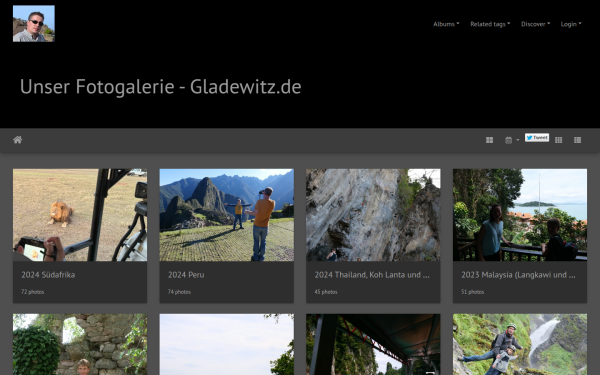Viewport: 600px width, 375px height.
Task: Open the waterfall jumping people thumbnail
Action: (520, 344)
